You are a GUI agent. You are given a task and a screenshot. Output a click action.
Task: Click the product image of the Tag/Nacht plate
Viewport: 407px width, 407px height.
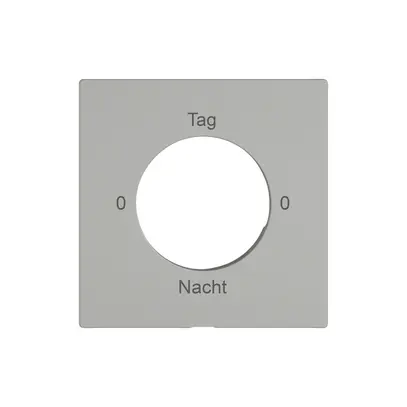click(203, 203)
